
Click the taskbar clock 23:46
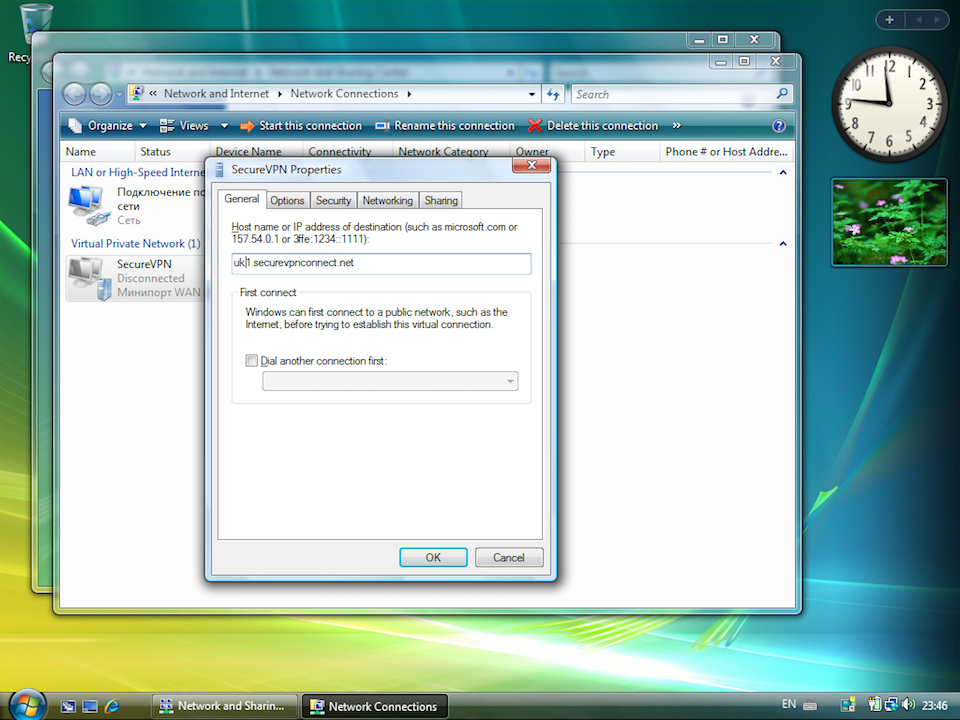(934, 706)
